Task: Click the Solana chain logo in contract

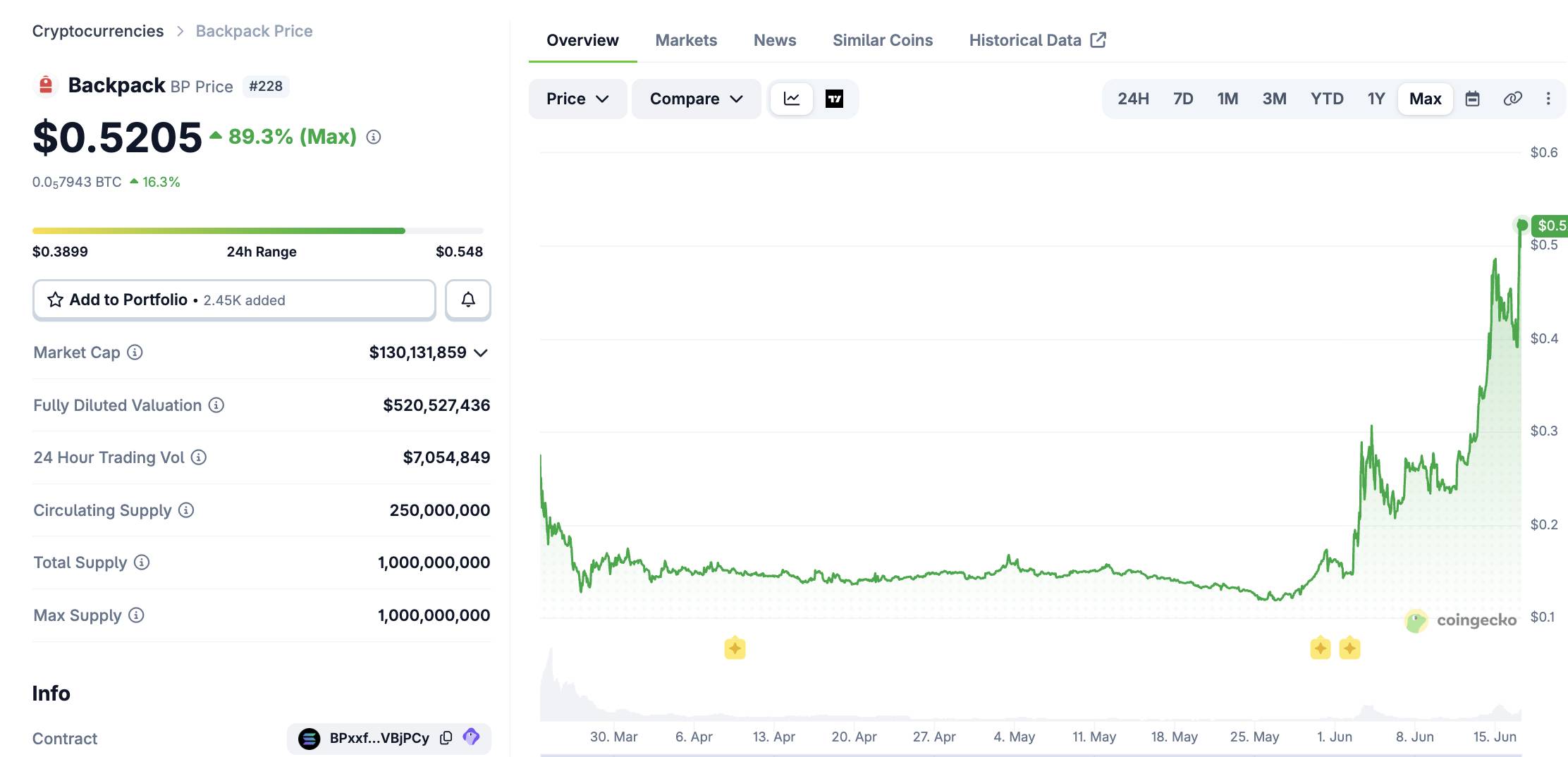Action: click(309, 738)
